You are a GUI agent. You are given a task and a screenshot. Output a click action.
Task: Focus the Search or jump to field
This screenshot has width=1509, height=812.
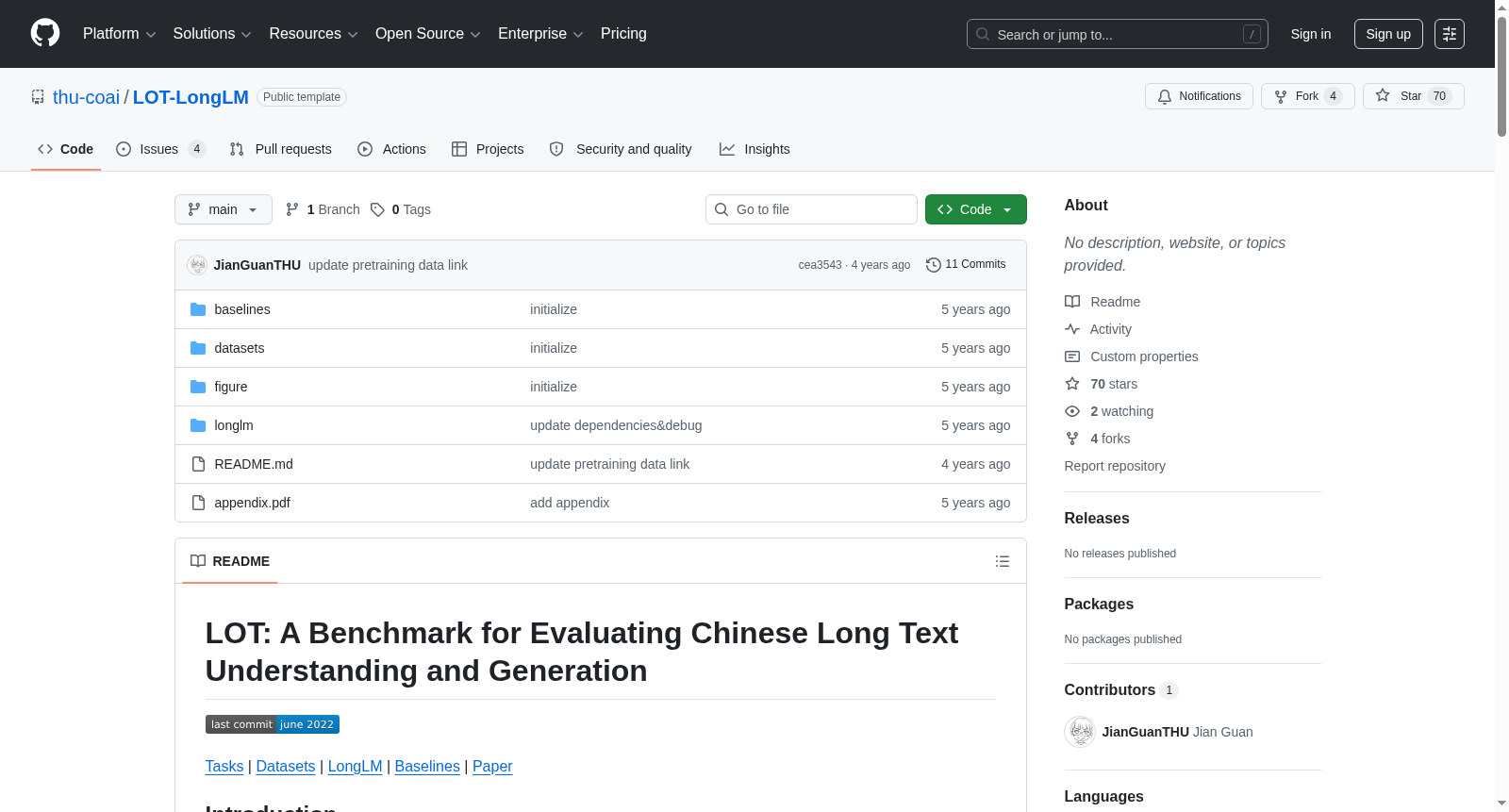pyautogui.click(x=1118, y=34)
